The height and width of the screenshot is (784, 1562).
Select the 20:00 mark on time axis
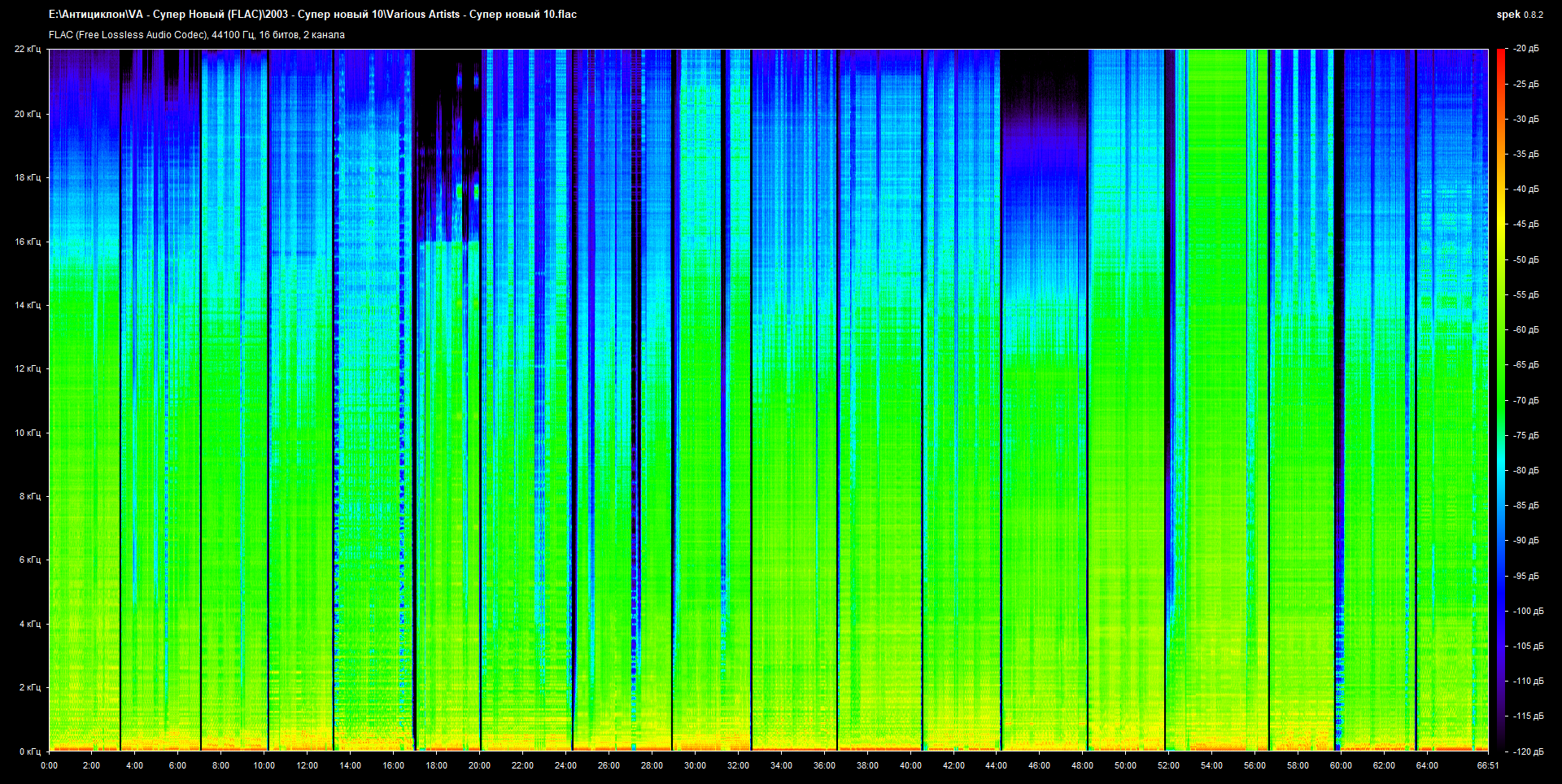[479, 765]
